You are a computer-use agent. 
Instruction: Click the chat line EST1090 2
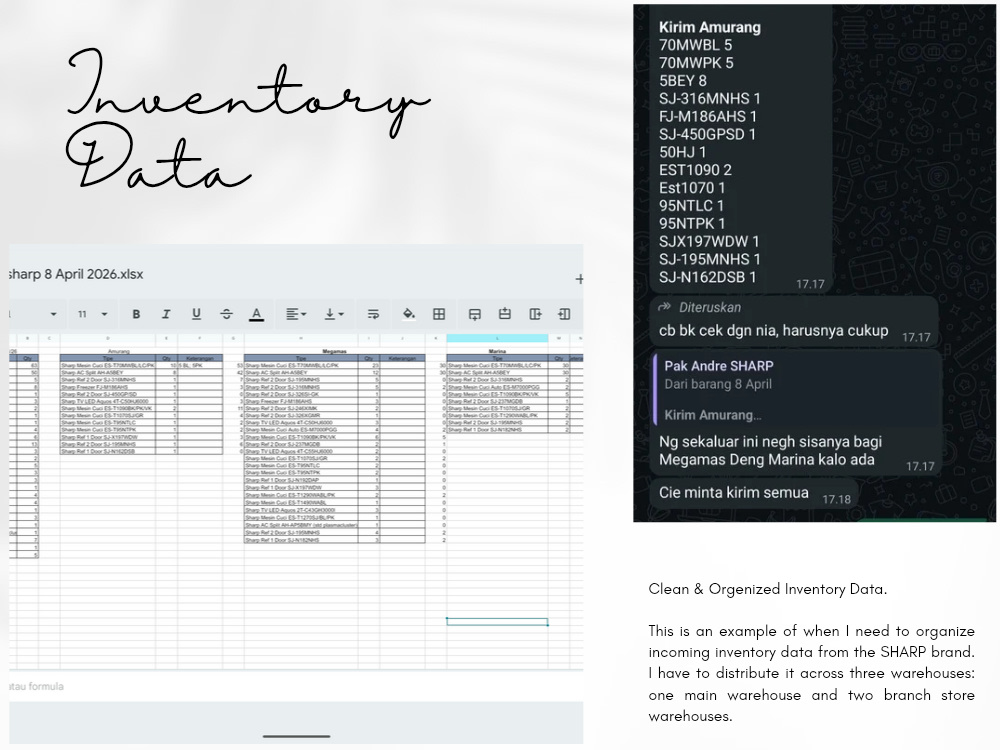click(x=695, y=170)
